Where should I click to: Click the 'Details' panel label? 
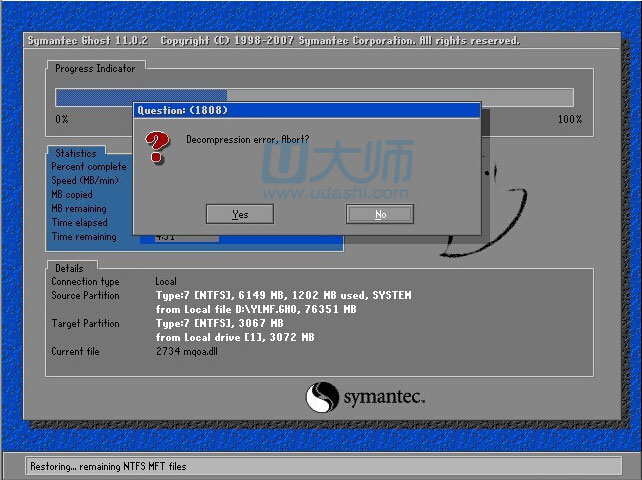click(x=69, y=268)
